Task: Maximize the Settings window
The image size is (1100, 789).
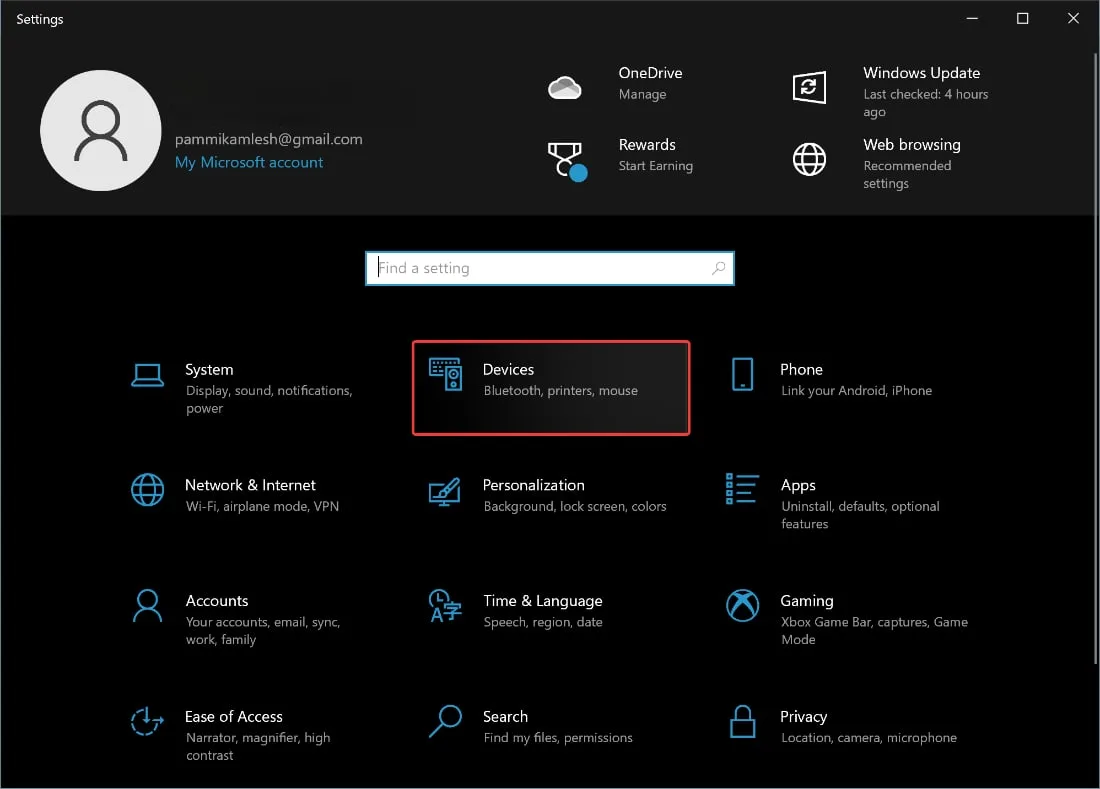Action: point(1023,19)
